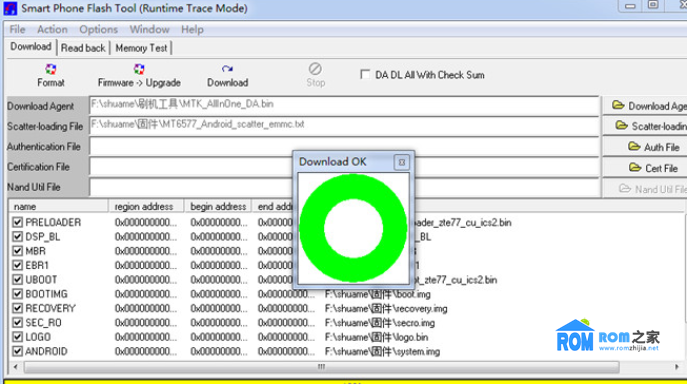Click horizontal scrollbar left arrow

[x=15, y=366]
